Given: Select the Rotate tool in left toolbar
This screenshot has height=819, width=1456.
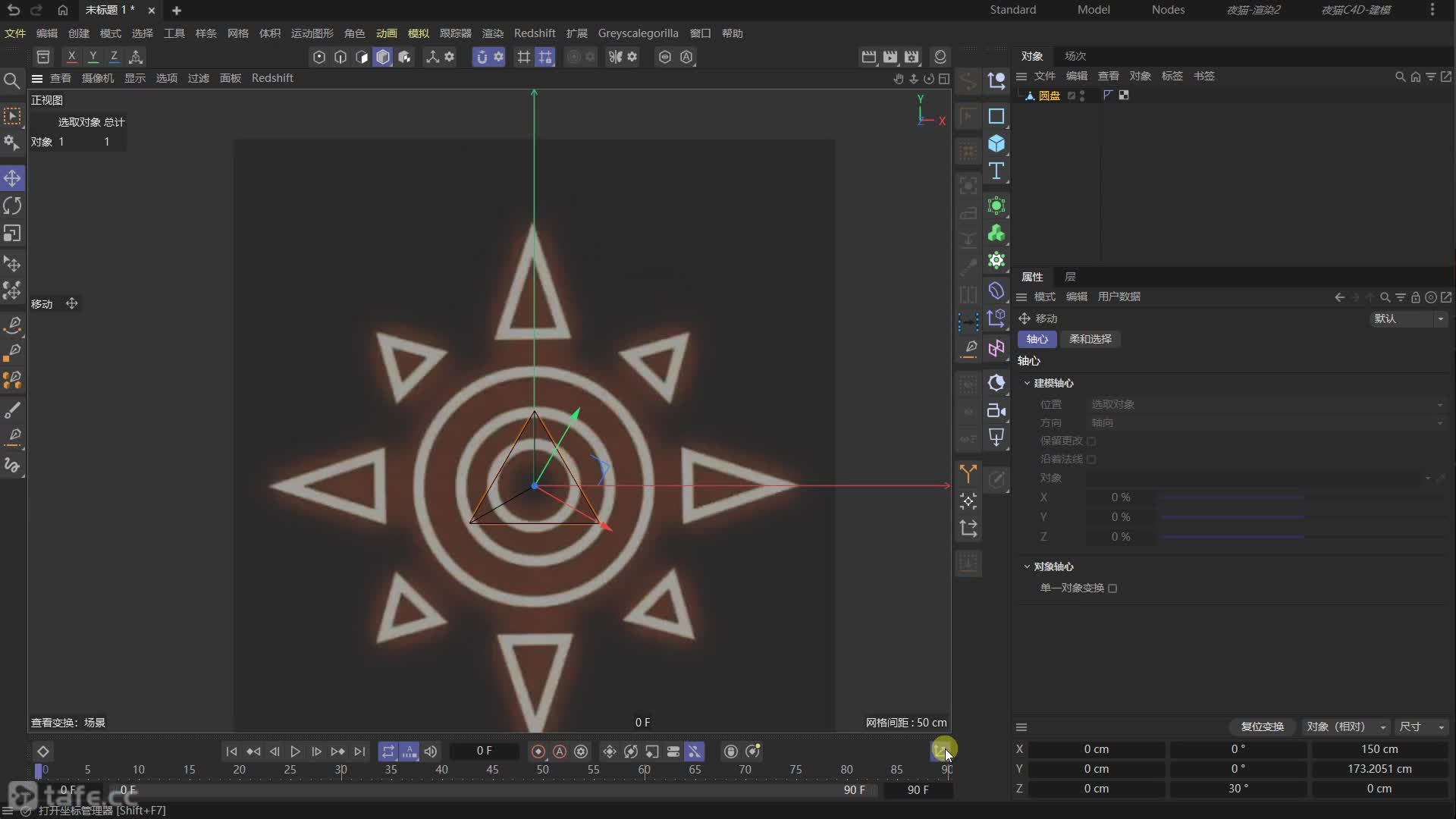Looking at the screenshot, I should pyautogui.click(x=12, y=206).
